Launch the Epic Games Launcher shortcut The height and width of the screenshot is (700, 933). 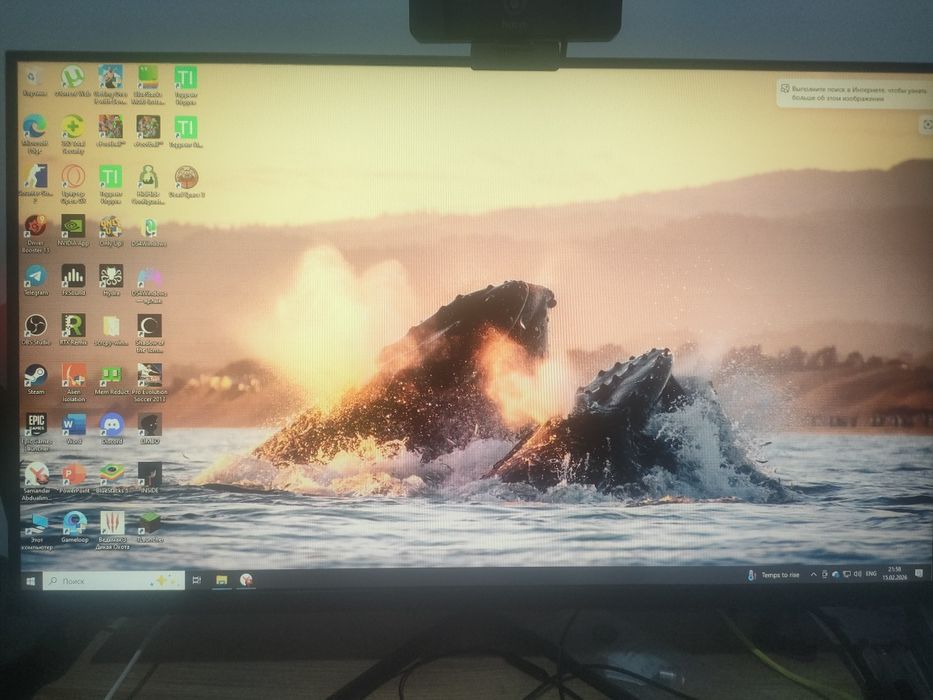coord(36,432)
